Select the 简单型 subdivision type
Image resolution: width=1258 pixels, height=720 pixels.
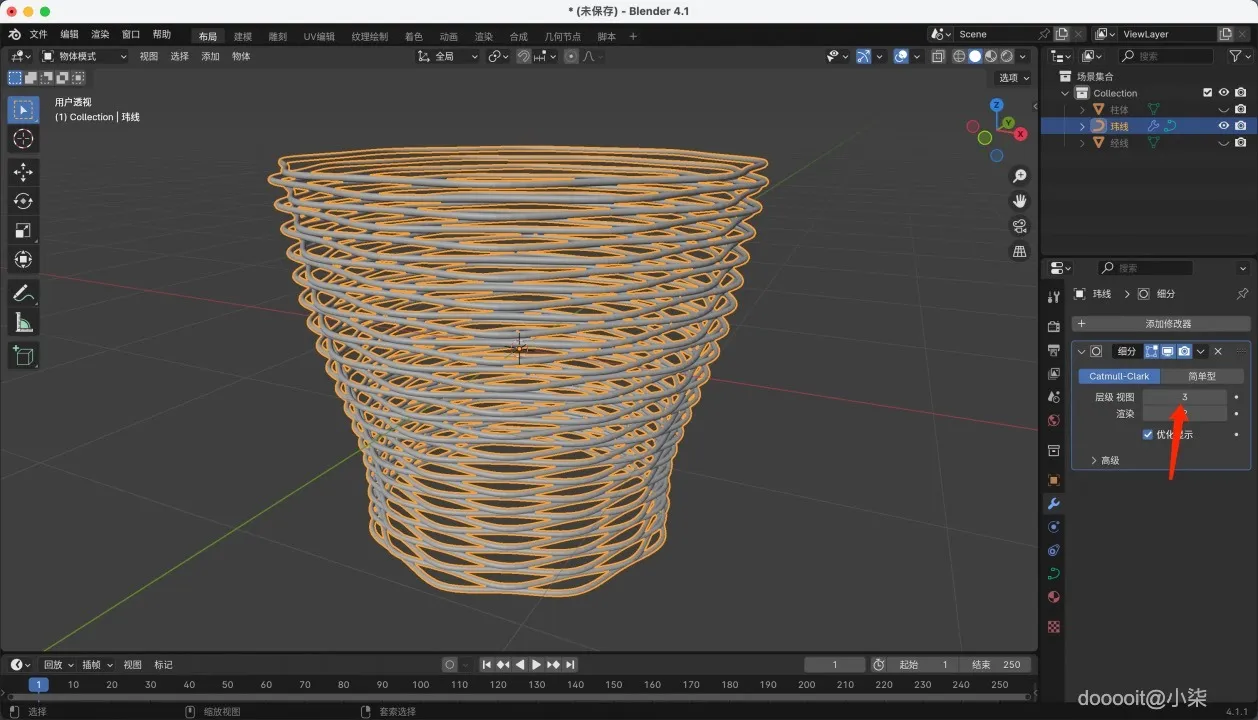(x=1202, y=376)
